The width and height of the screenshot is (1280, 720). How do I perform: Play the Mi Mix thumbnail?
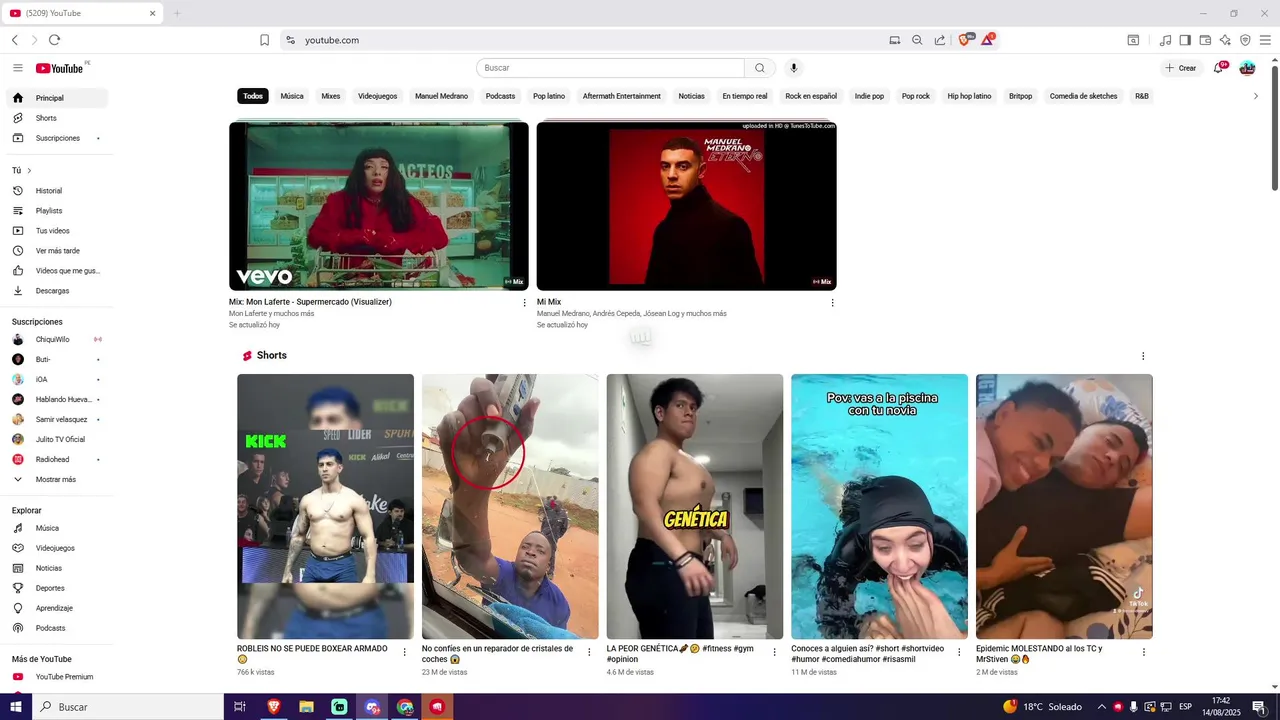(x=687, y=206)
